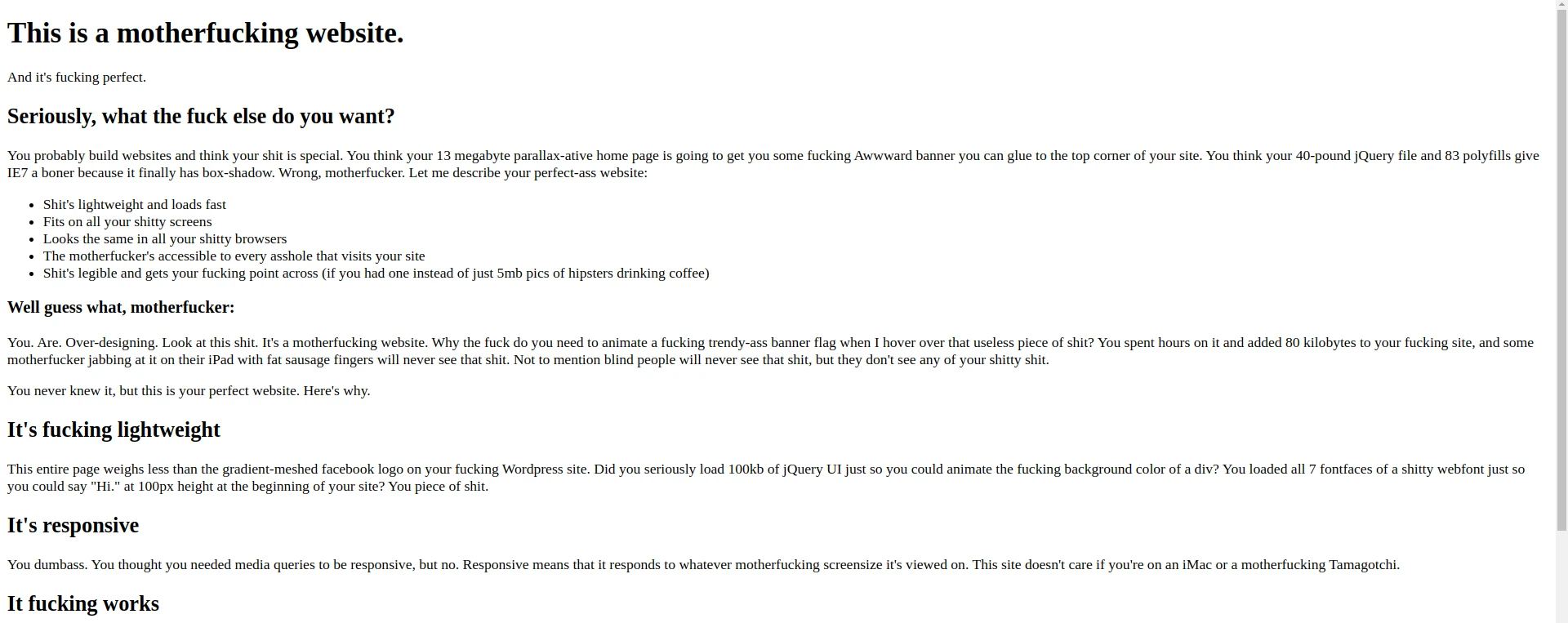This screenshot has width=1568, height=623.
Task: Click the heading "It fucking works"
Action: (83, 604)
